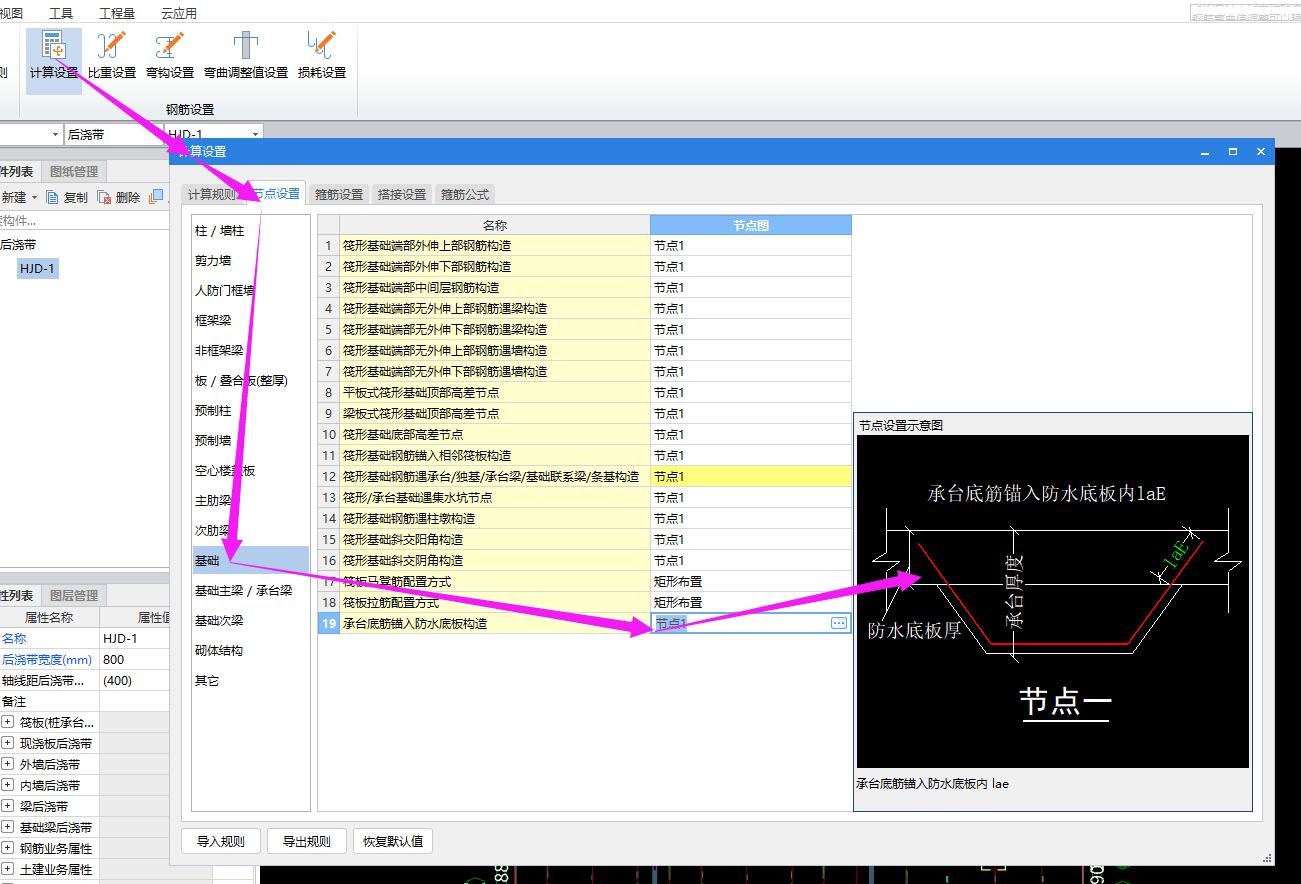This screenshot has width=1301, height=884.
Task: Switch to 节点设置 tab
Action: [x=276, y=193]
